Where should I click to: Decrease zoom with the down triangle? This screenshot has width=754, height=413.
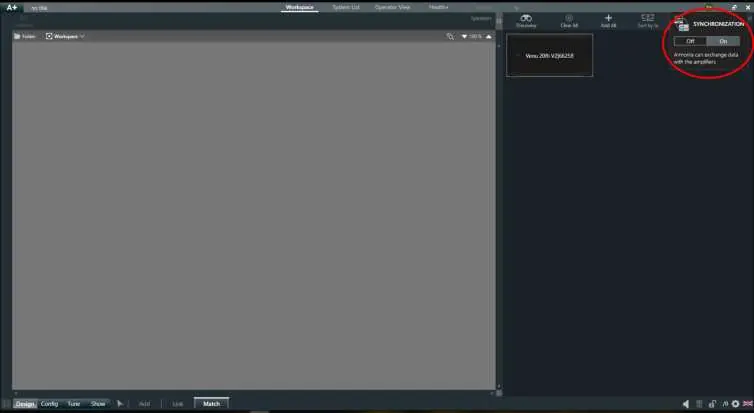click(x=464, y=37)
